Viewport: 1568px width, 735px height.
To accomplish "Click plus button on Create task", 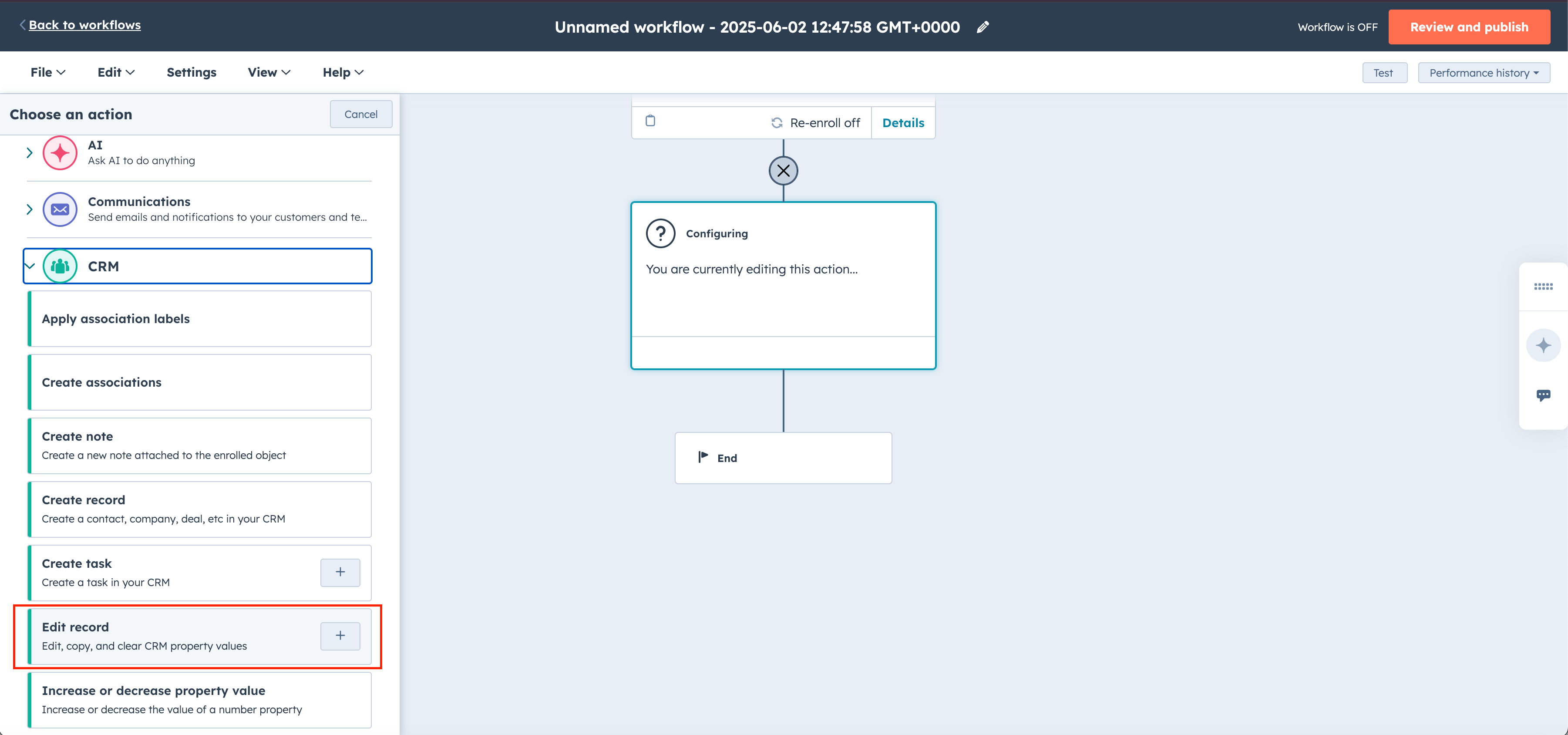I will tap(340, 573).
